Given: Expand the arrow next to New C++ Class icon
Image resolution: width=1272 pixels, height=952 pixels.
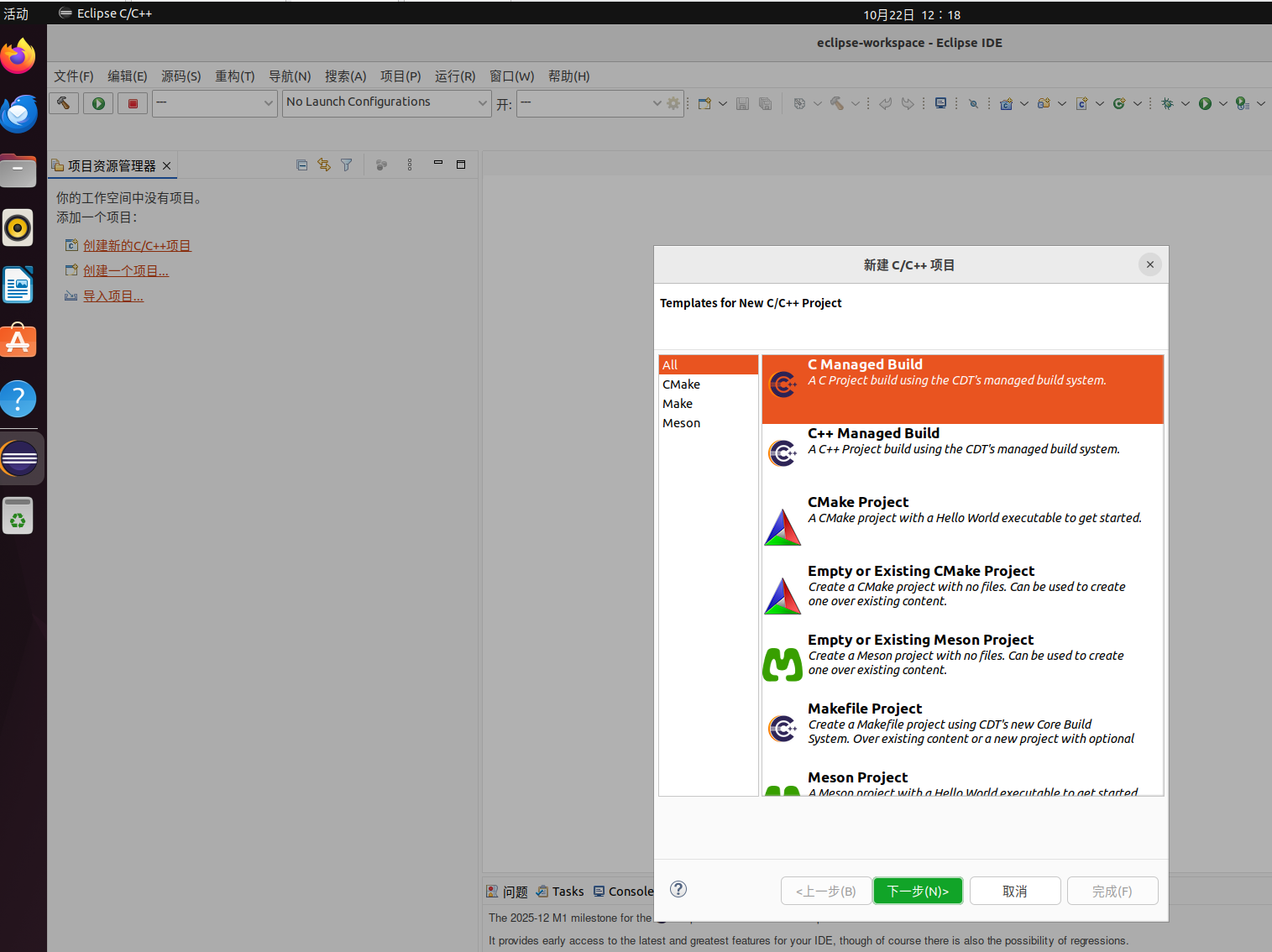Looking at the screenshot, I should pyautogui.click(x=1137, y=103).
